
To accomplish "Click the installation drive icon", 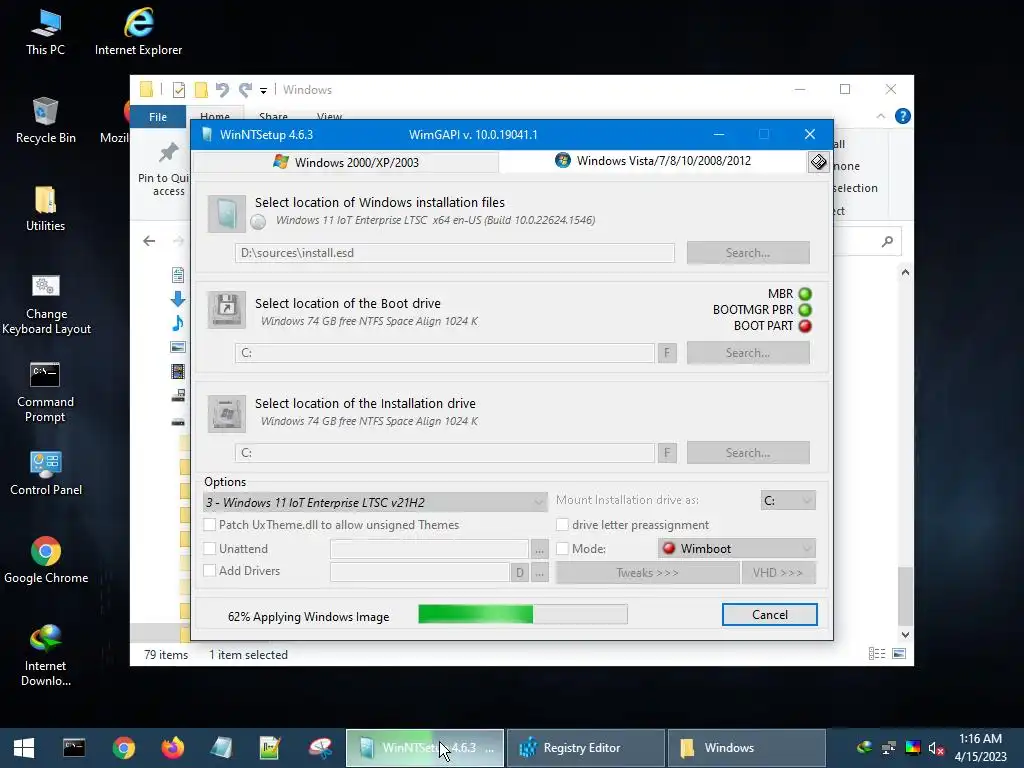I will click(x=227, y=413).
